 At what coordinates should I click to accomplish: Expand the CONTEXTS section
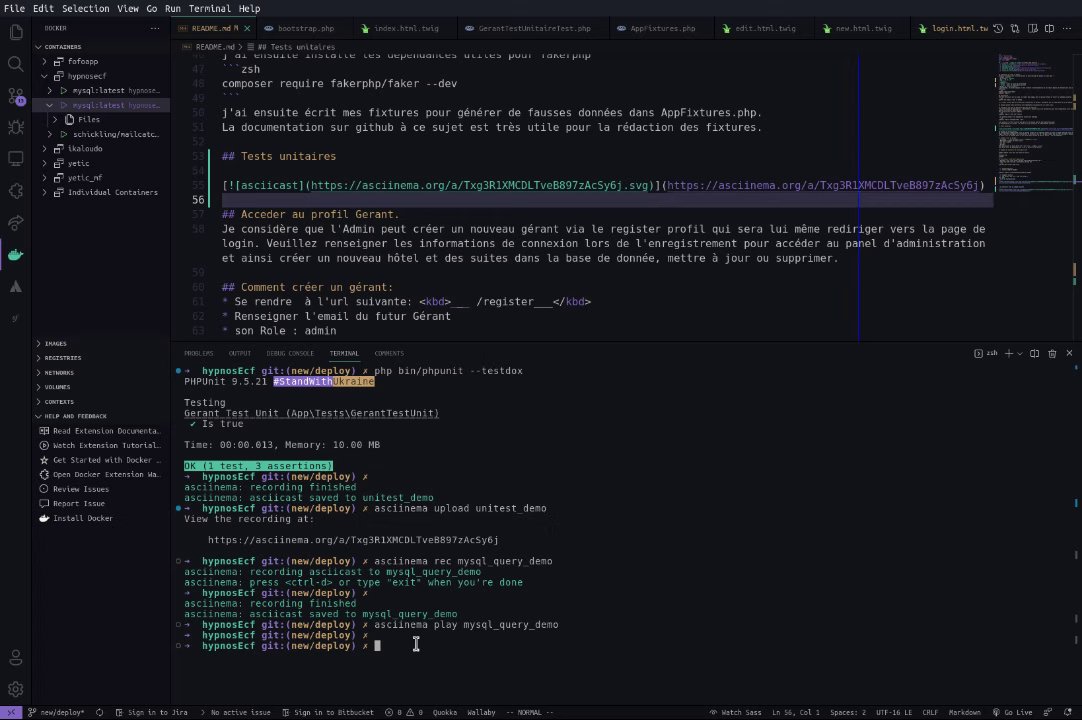[39, 402]
